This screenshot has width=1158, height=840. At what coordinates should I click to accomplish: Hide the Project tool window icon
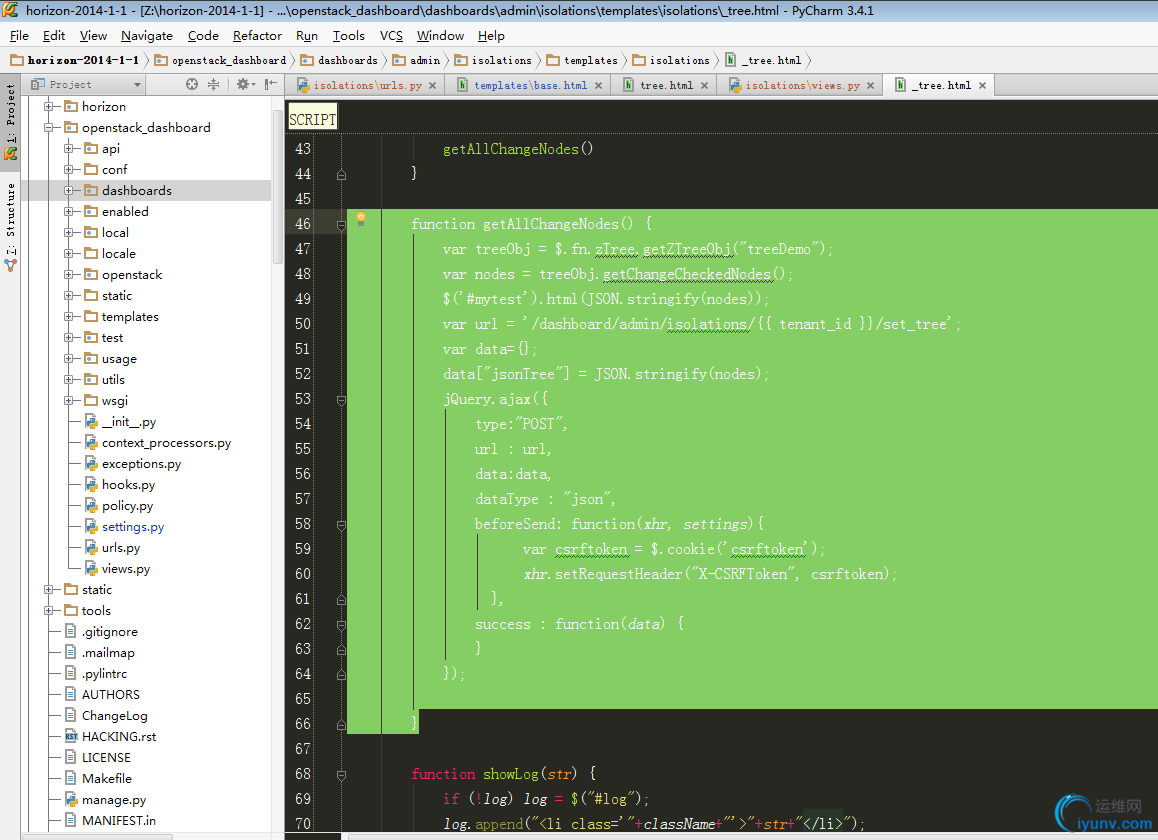pos(271,84)
